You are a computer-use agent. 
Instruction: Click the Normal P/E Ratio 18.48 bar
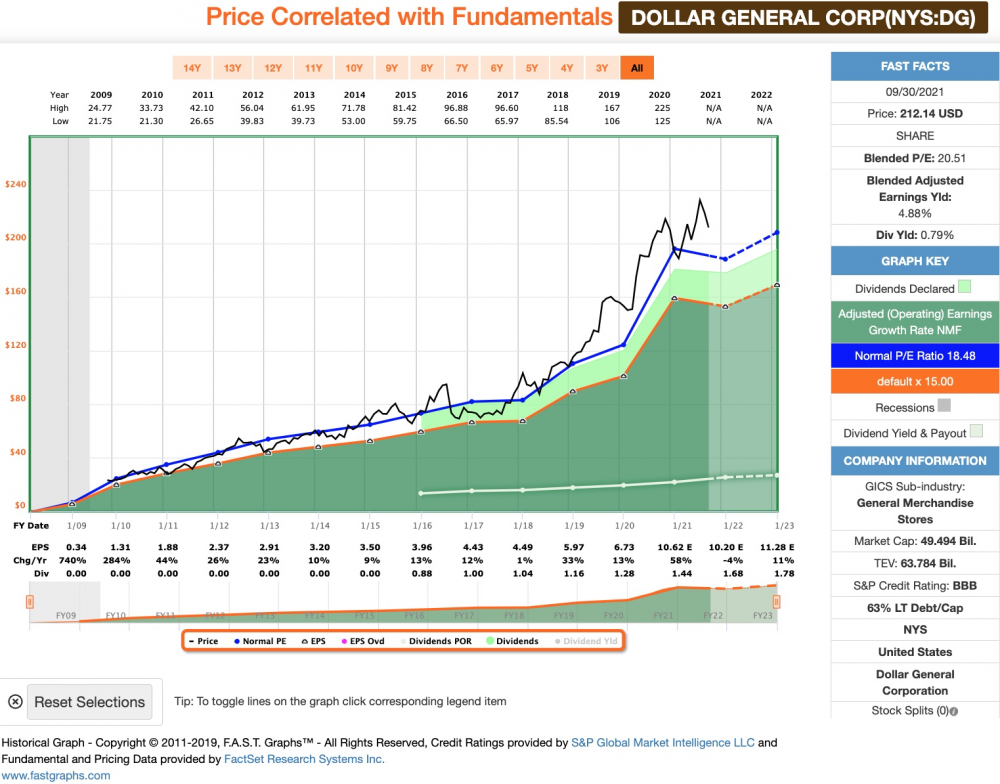(915, 356)
